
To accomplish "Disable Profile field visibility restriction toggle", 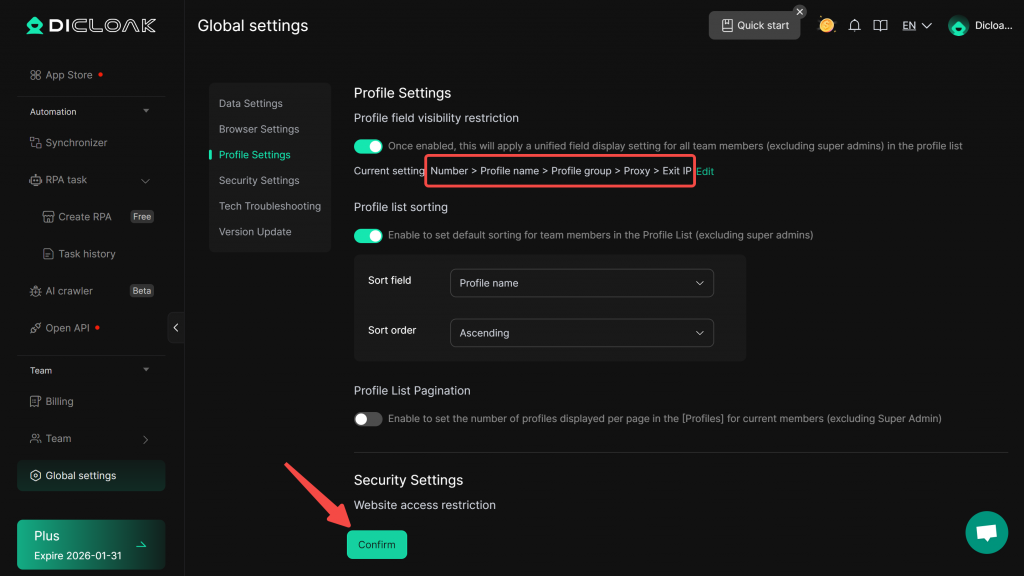I will 368,146.
